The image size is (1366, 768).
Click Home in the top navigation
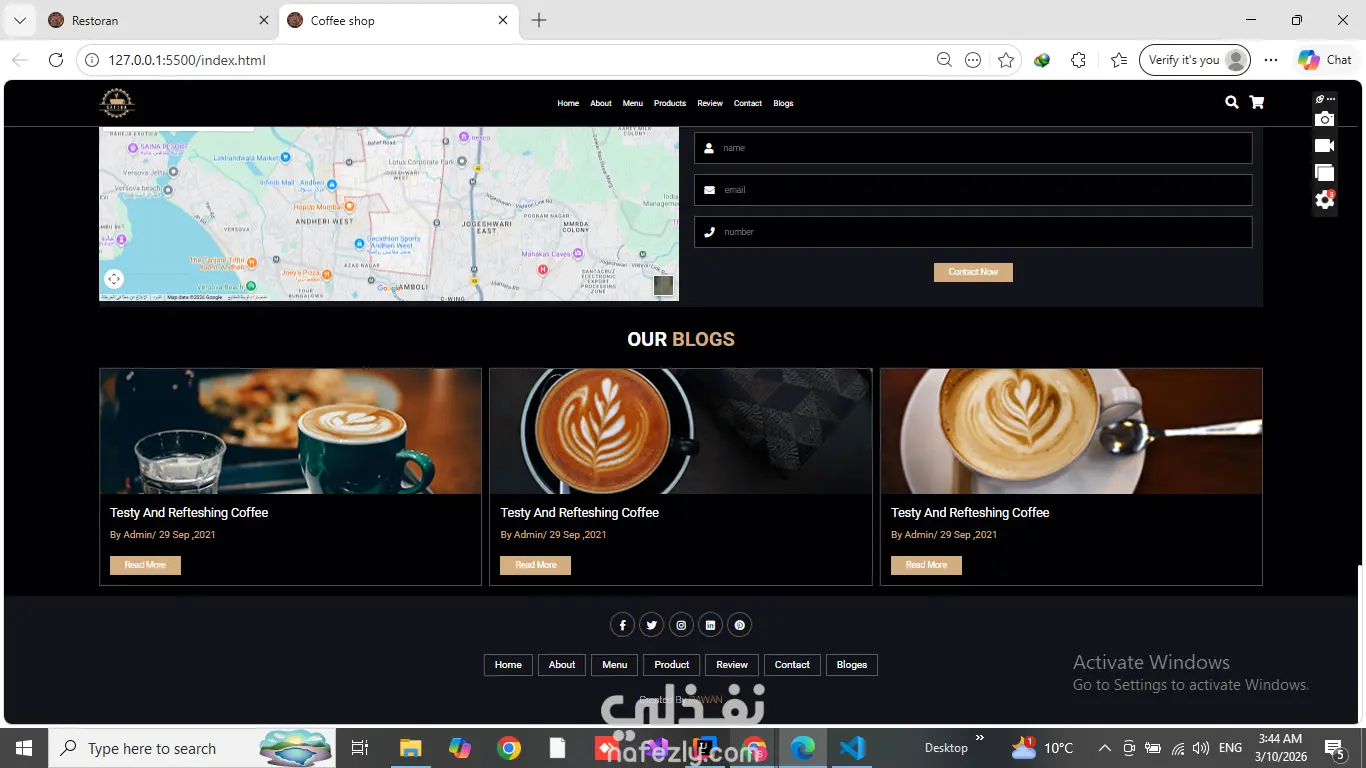(568, 103)
